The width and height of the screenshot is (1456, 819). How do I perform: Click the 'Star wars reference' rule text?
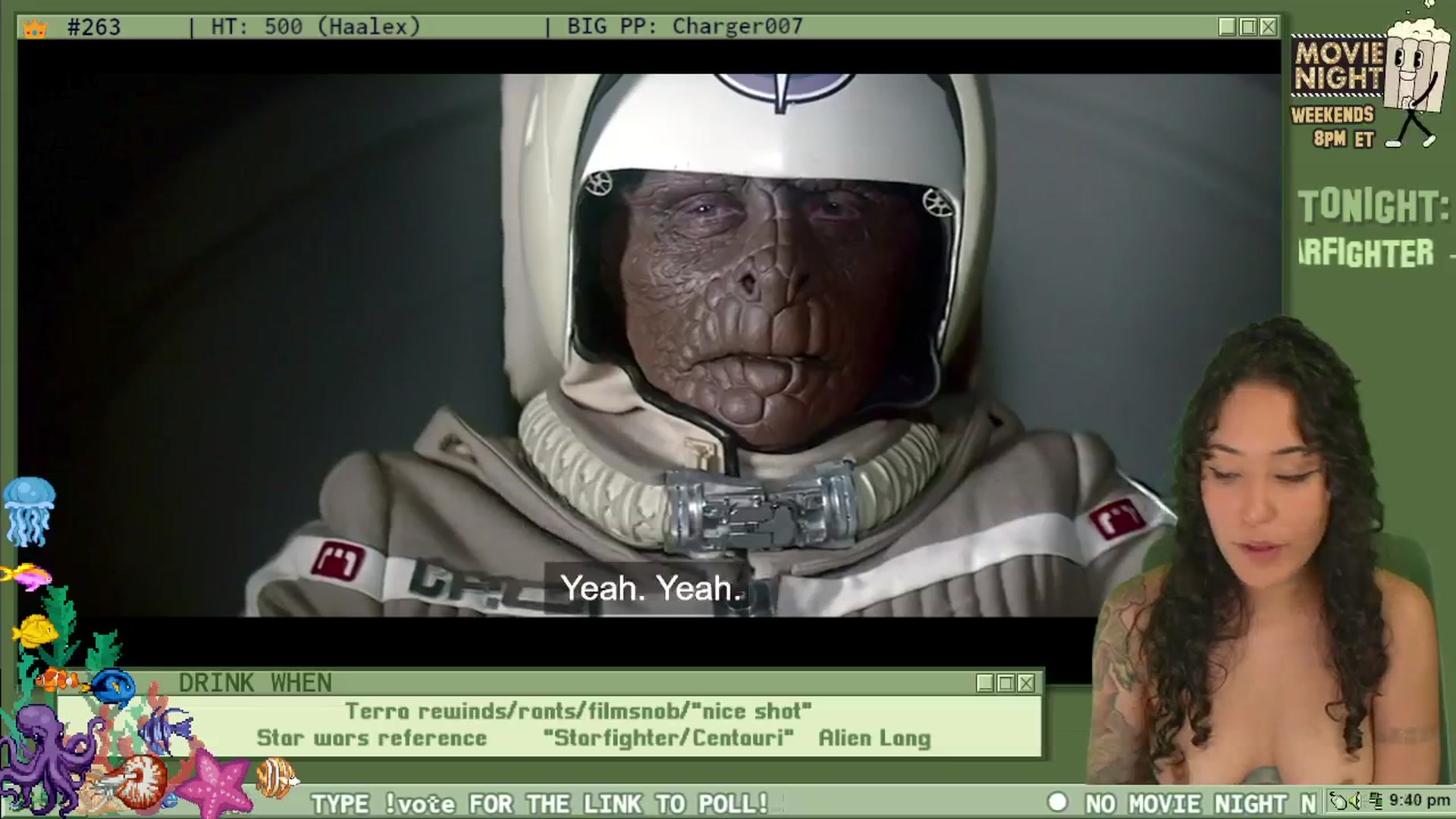[372, 738]
